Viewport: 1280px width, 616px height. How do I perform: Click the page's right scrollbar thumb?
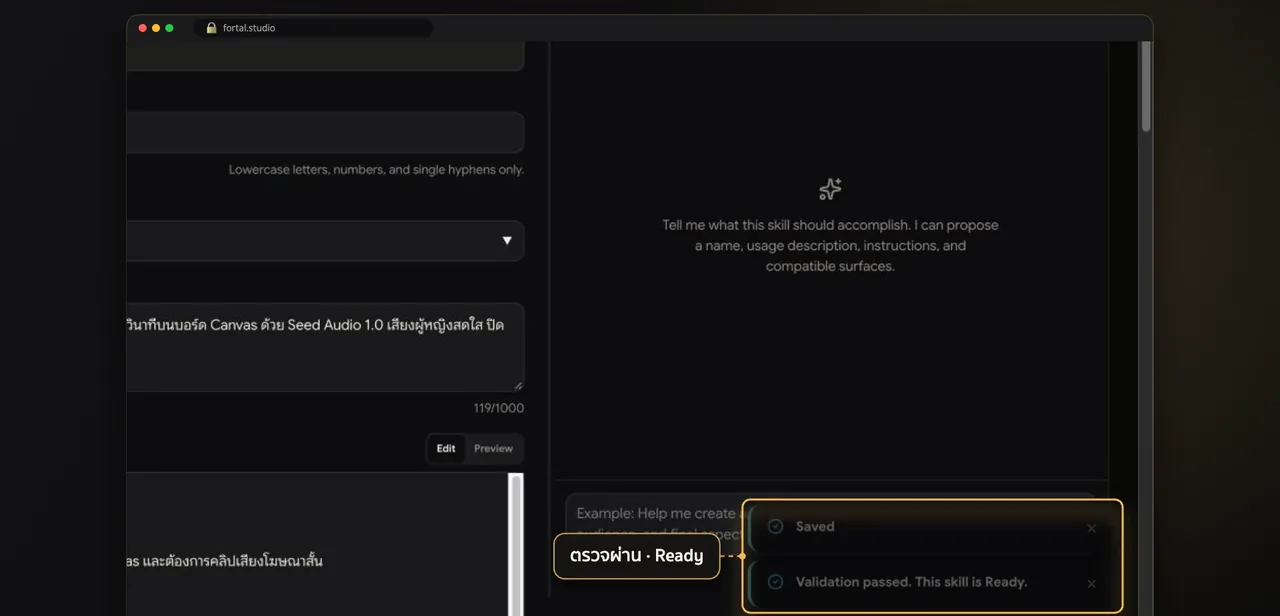[1146, 86]
